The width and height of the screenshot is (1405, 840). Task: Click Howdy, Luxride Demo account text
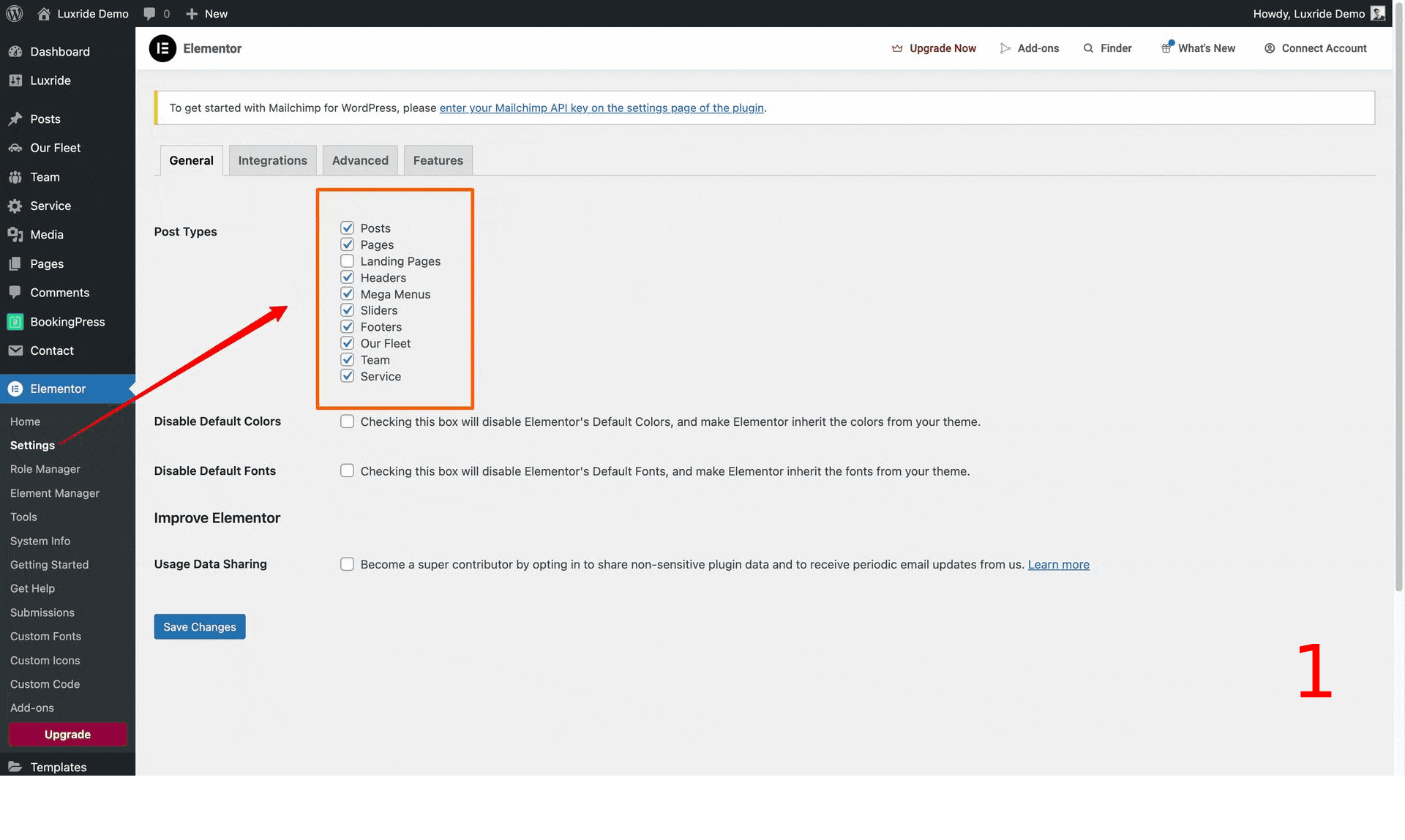[1308, 13]
